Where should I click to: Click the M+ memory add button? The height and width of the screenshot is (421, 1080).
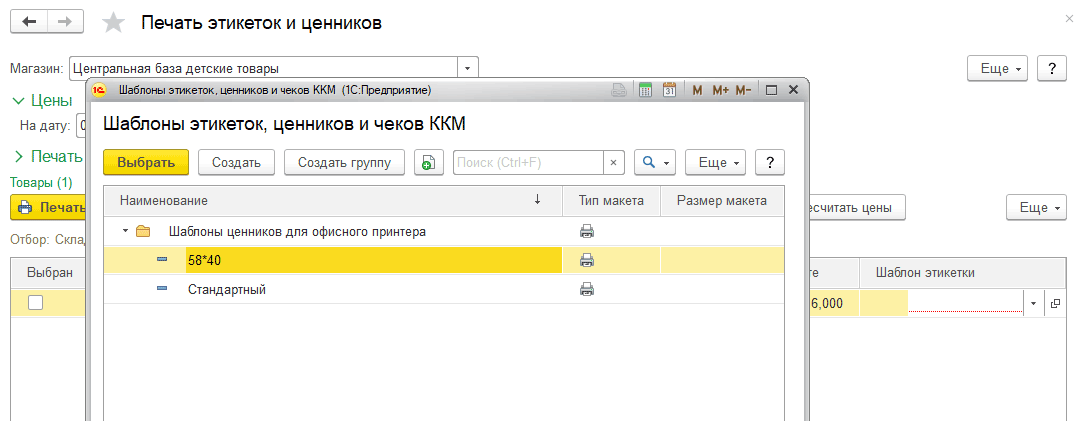(720, 90)
